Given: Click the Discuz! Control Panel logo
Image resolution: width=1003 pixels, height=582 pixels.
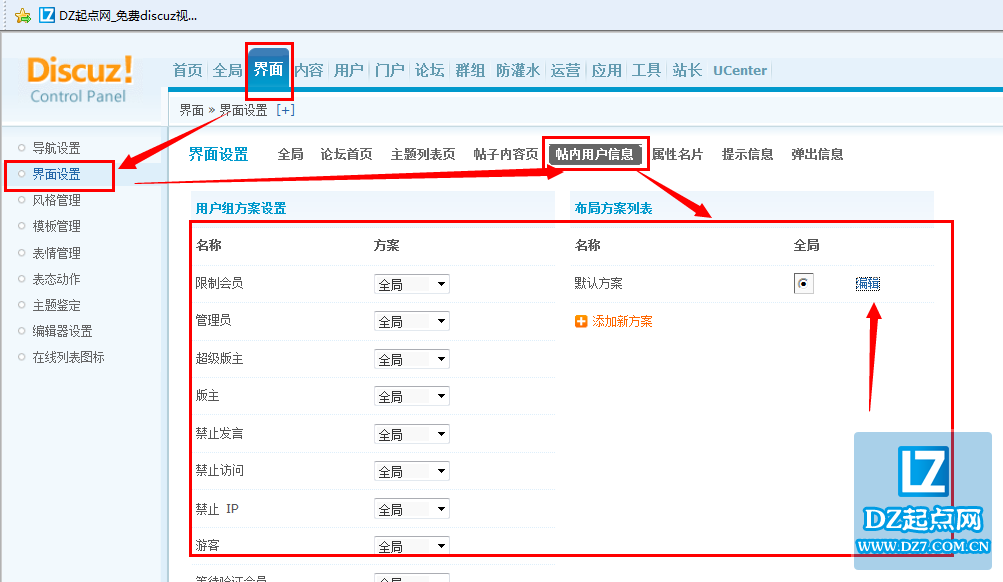Looking at the screenshot, I should [79, 78].
